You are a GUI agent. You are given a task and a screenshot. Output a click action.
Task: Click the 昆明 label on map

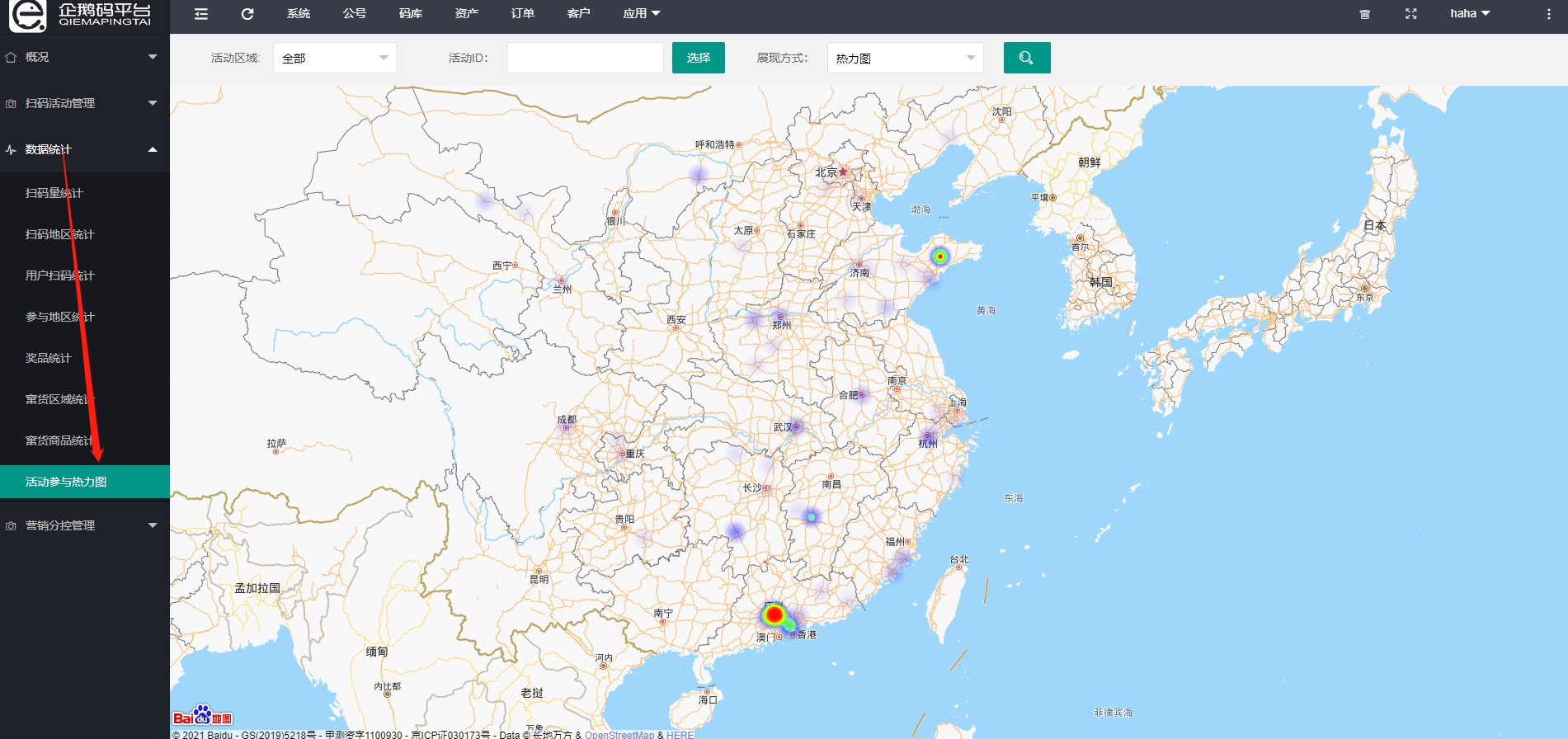pos(539,579)
